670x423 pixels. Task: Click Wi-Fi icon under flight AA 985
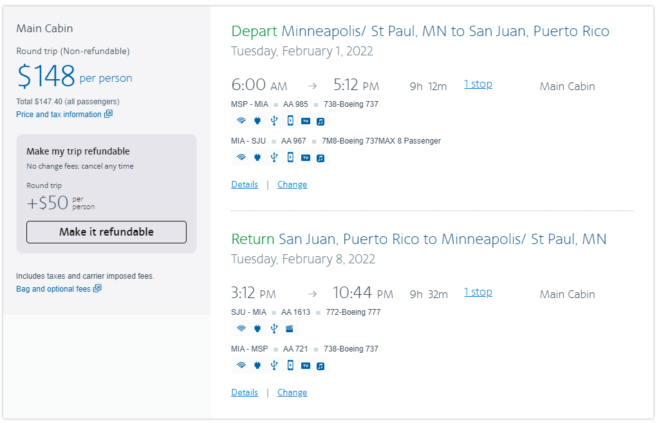pos(241,121)
